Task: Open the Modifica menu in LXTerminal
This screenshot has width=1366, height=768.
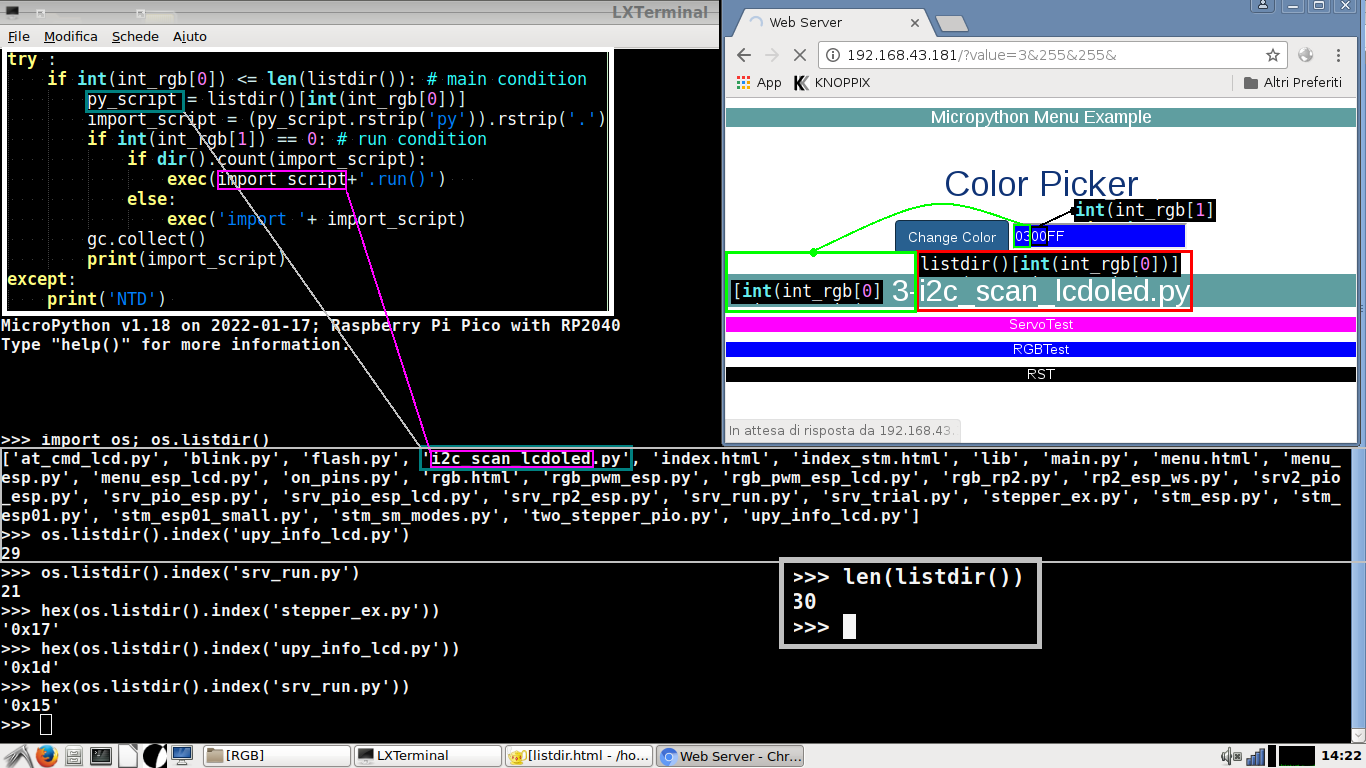Action: tap(71, 36)
